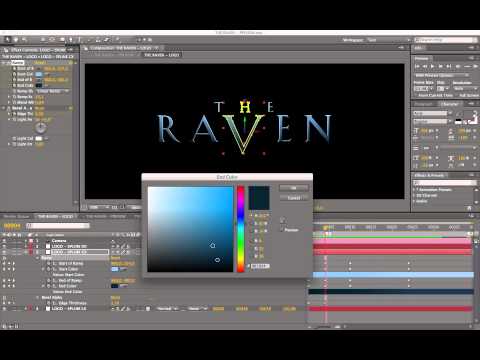The width and height of the screenshot is (480, 360).
Task: Click THE RAVEN - LOGO breadcrumb in viewer
Action: point(162,55)
